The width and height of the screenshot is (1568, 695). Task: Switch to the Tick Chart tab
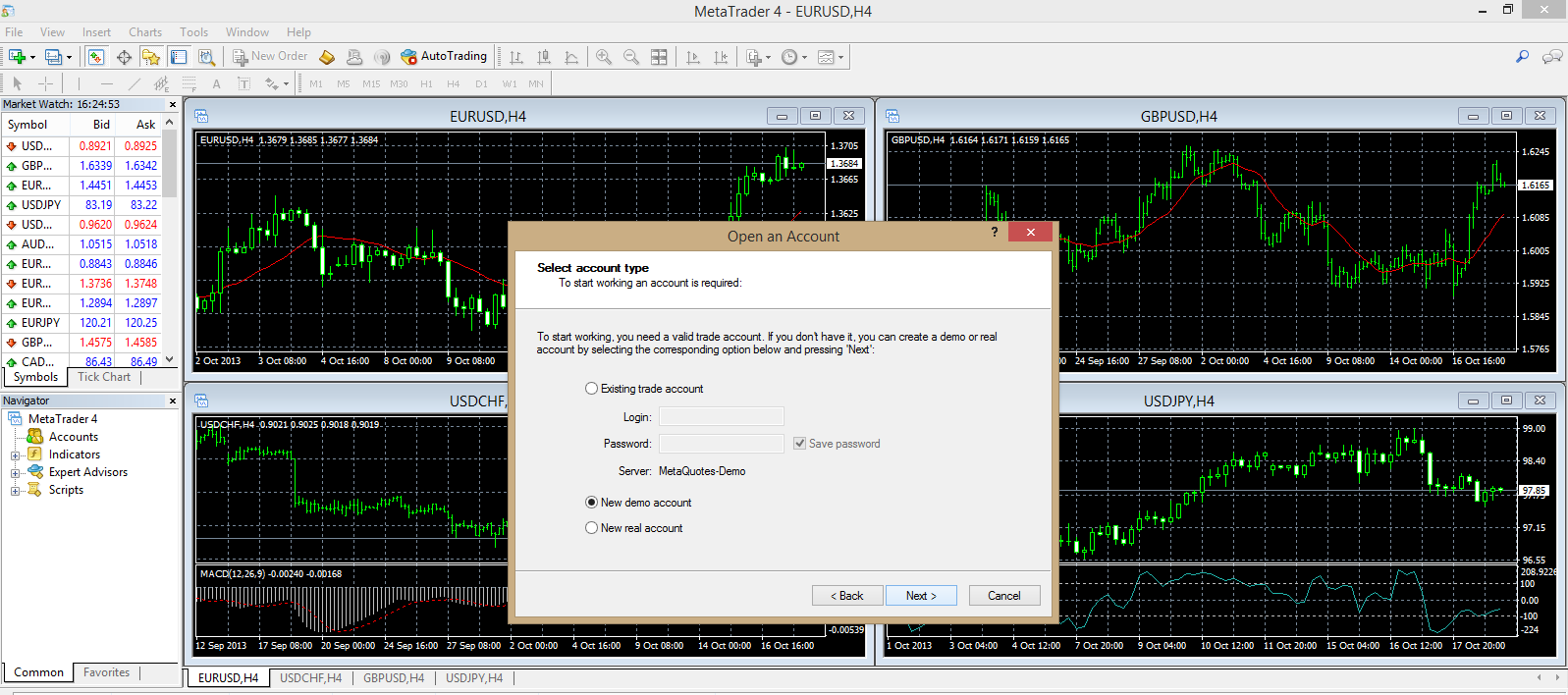104,377
